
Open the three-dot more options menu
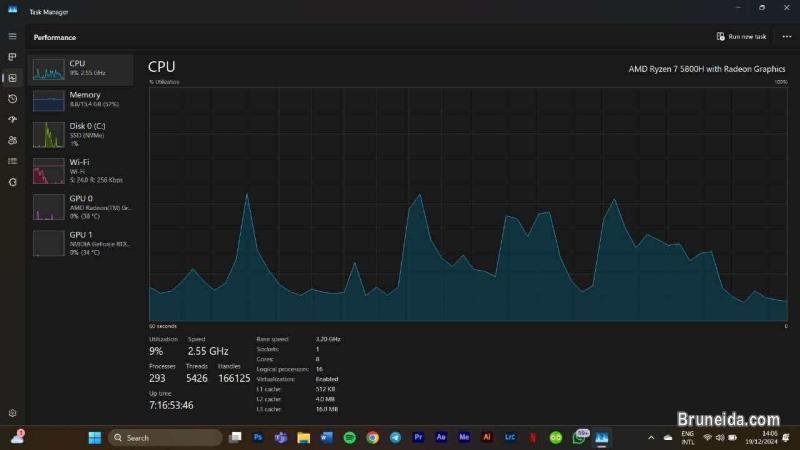(787, 37)
